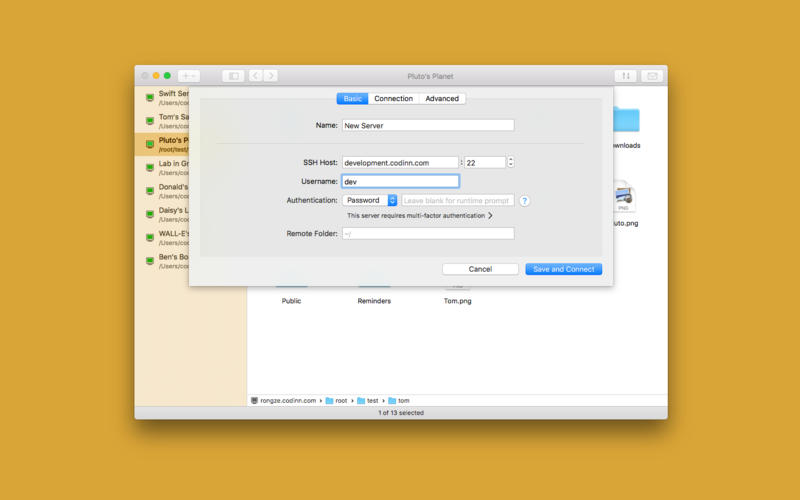Click the Remote Folder input field
The width and height of the screenshot is (800, 500).
point(427,233)
